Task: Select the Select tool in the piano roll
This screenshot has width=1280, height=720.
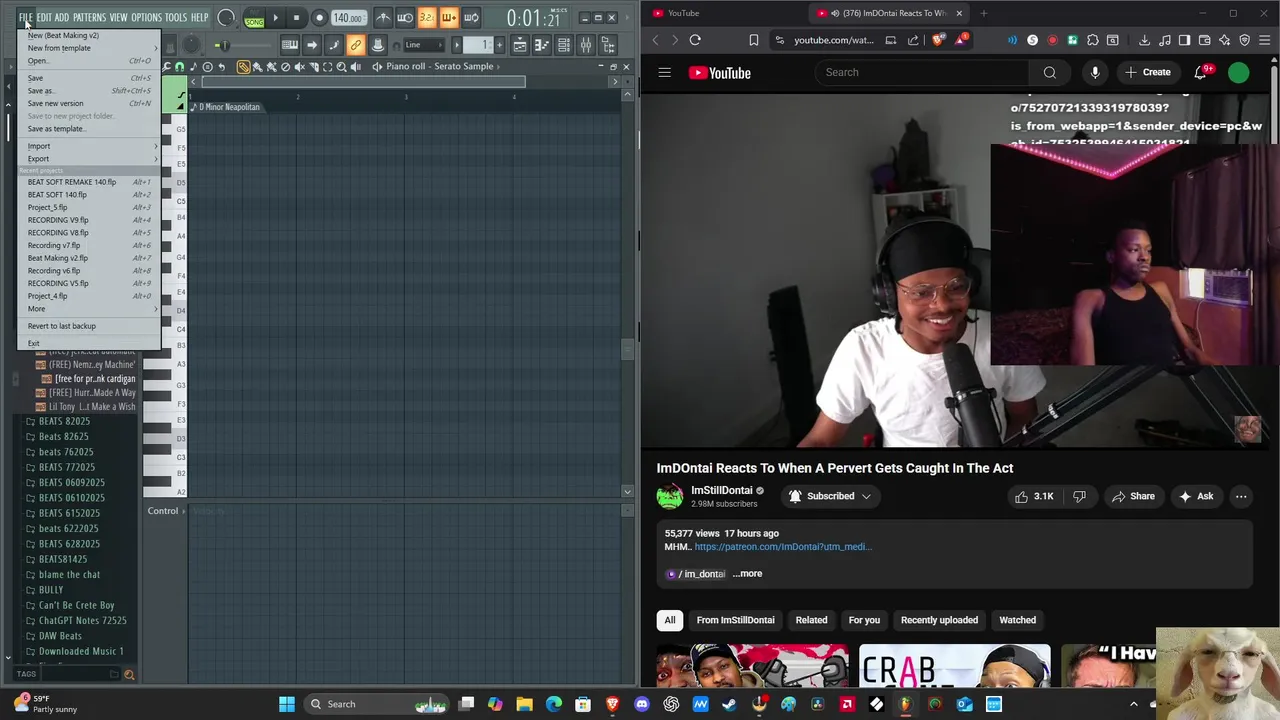Action: (x=327, y=67)
